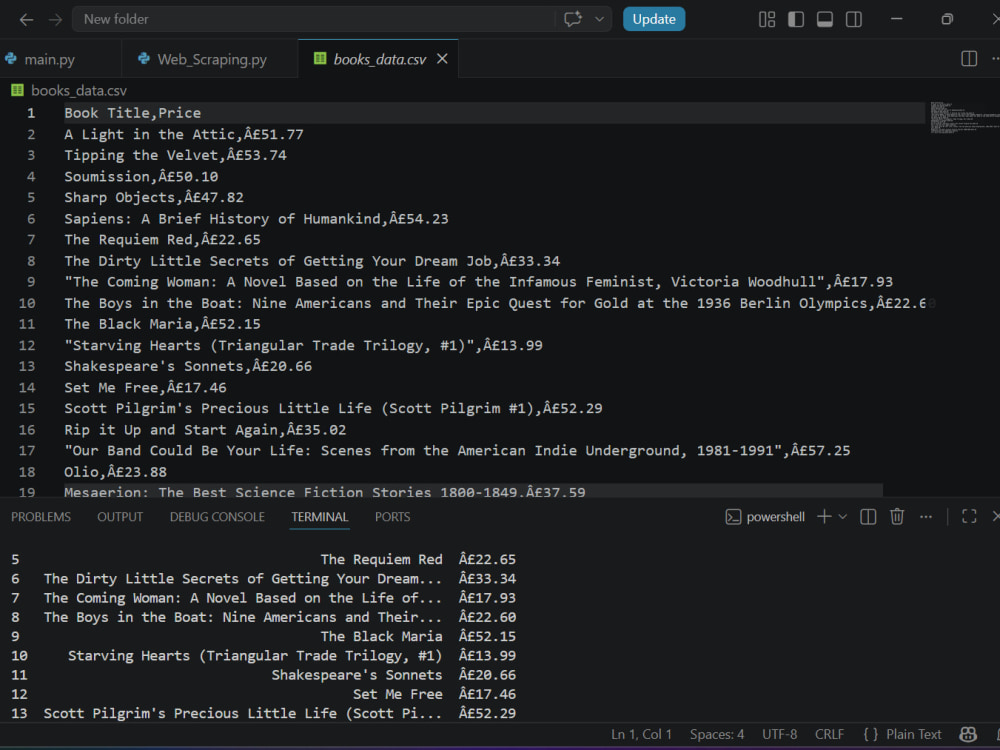Open terminal more actions menu

926,517
